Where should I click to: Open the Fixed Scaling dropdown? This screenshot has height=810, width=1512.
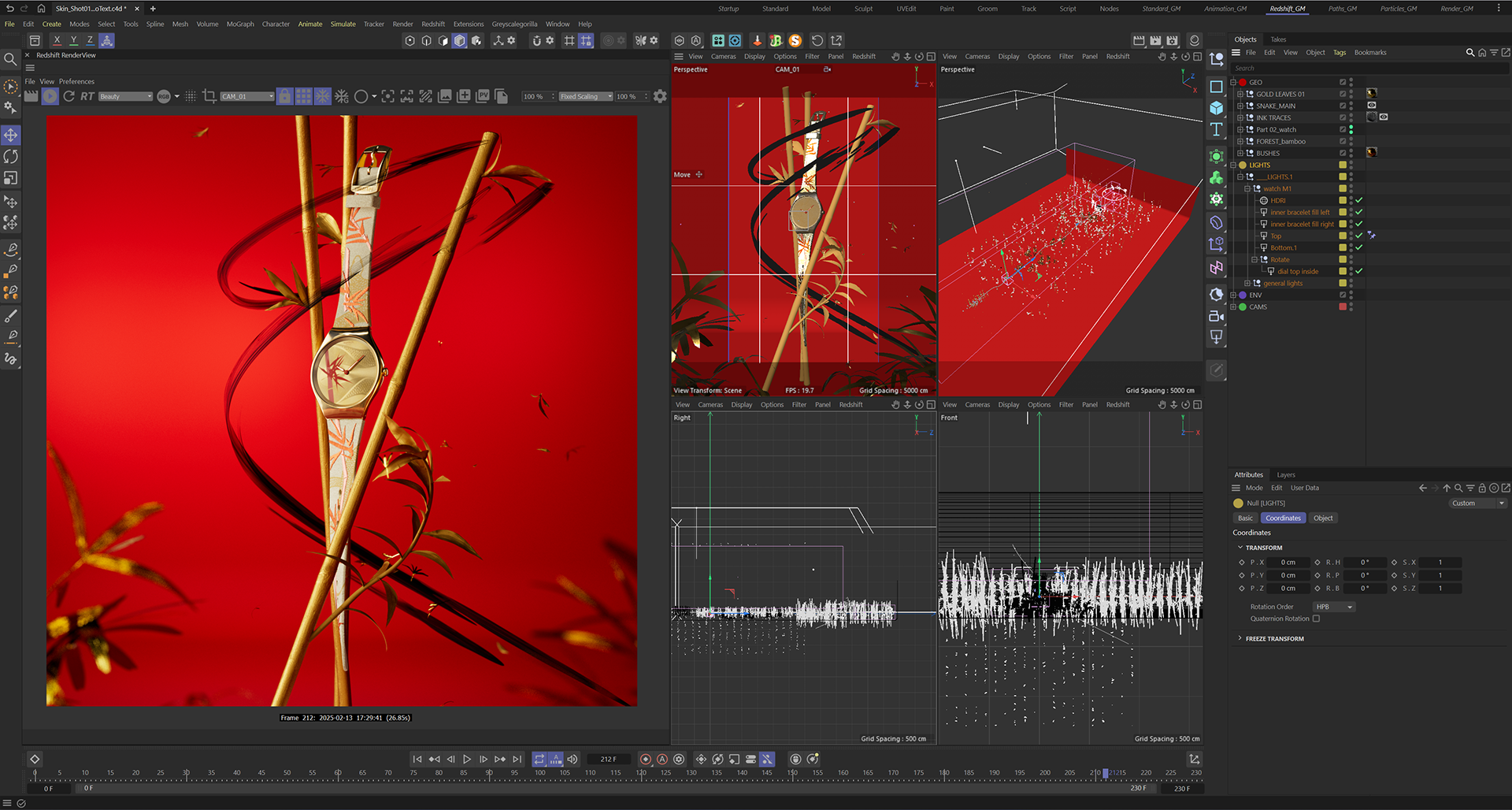586,96
